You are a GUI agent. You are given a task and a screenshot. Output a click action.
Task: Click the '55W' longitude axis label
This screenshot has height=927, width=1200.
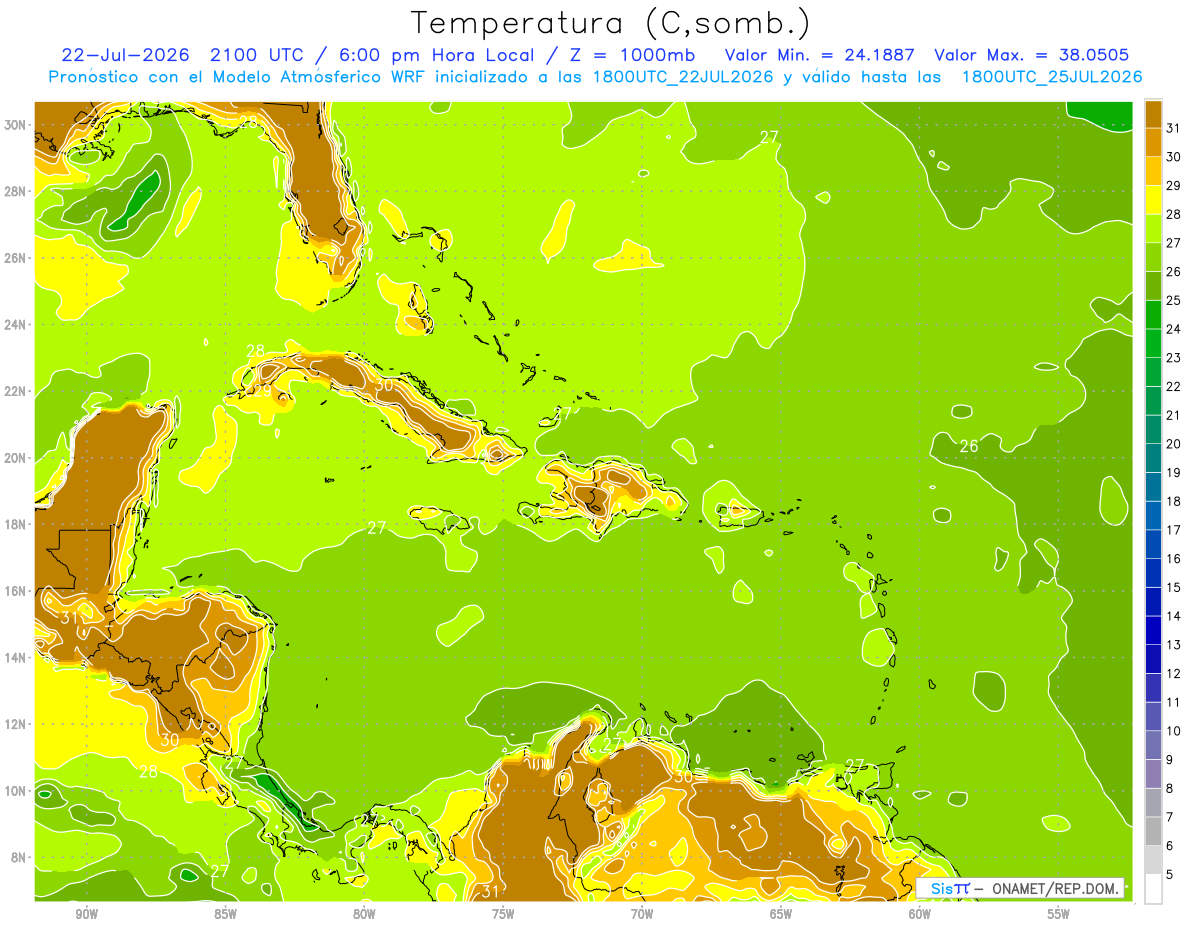[1059, 914]
